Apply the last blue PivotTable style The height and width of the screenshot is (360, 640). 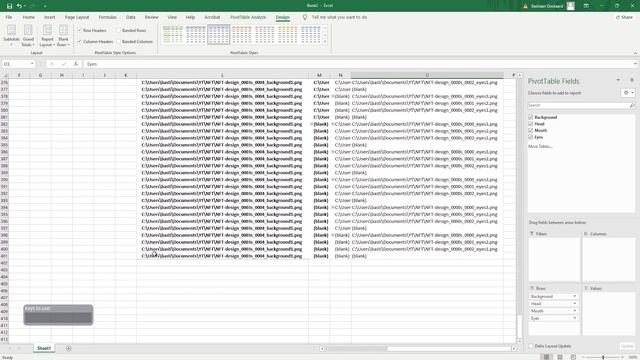point(311,35)
